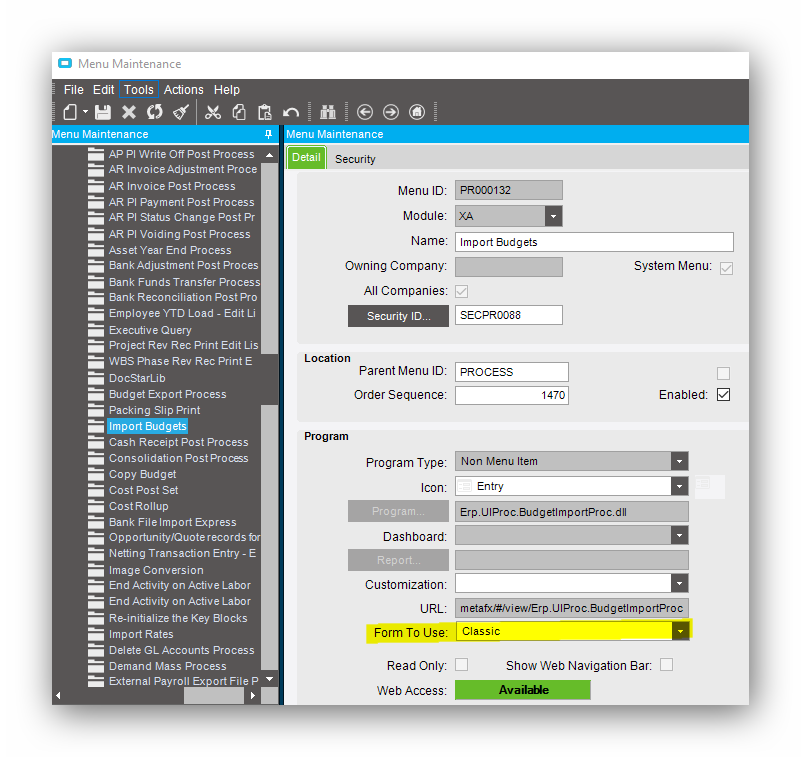Click the Menu Maintenance window title icon

tap(65, 63)
